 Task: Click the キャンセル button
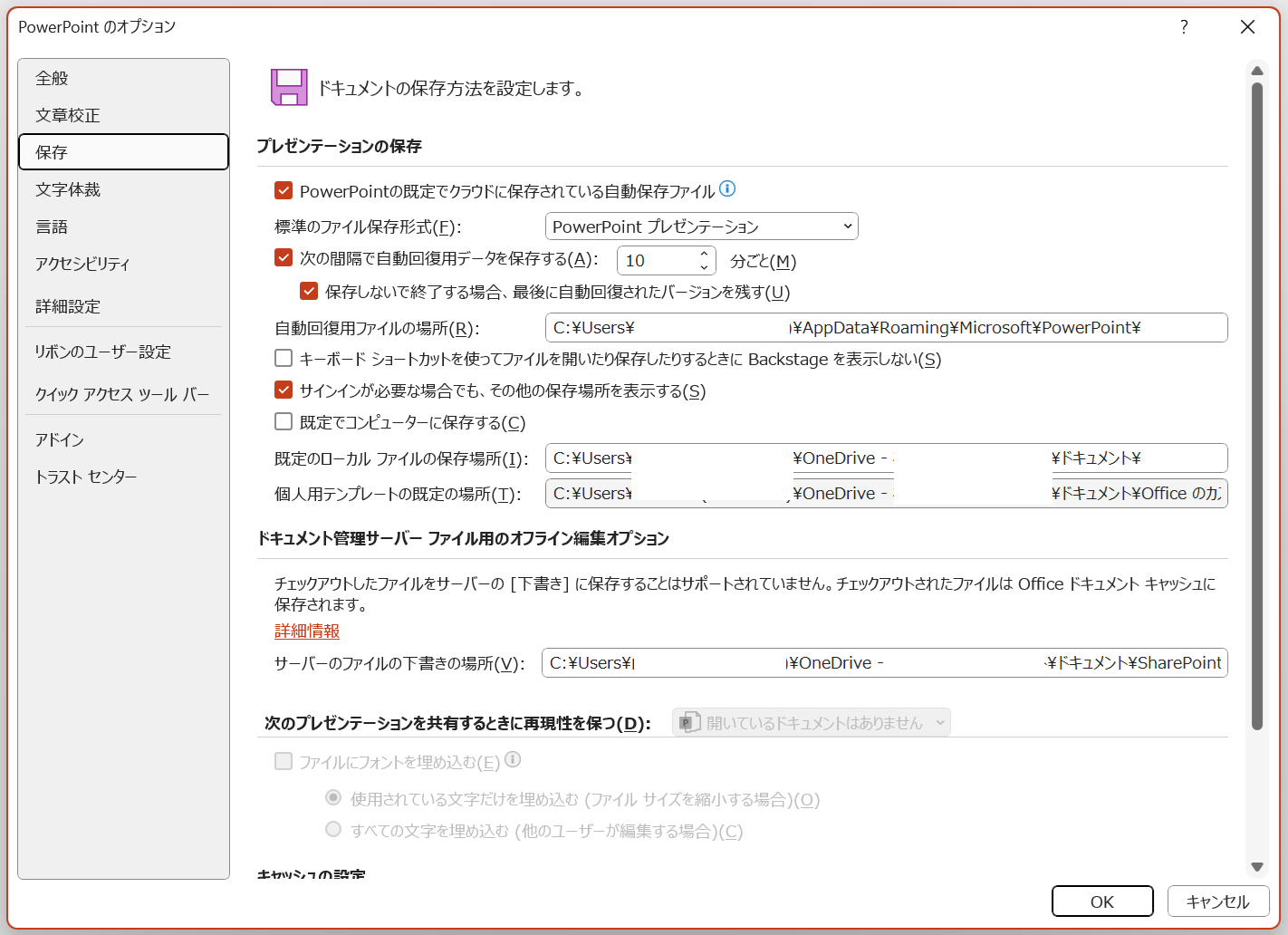[1218, 901]
